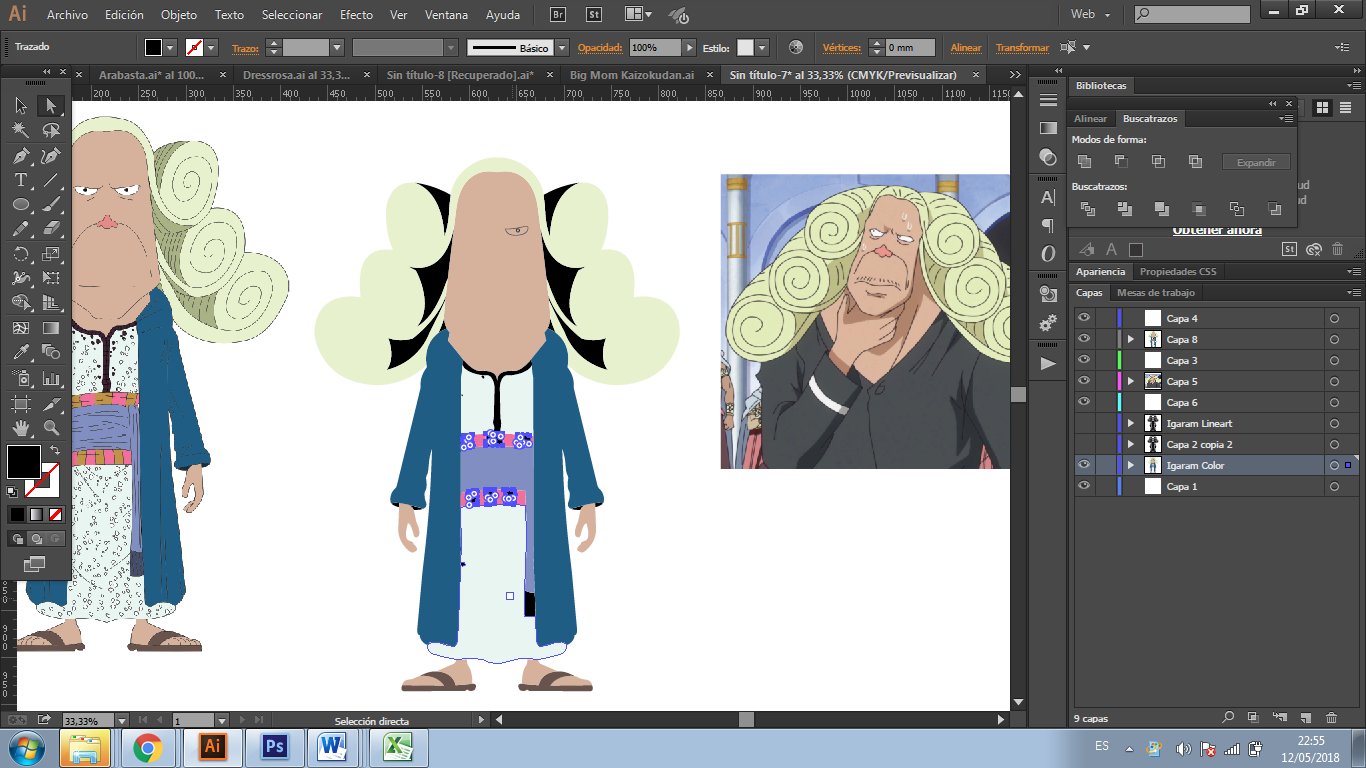The width and height of the screenshot is (1366, 768).
Task: Switch to the Dressrosa.ai document tab
Action: (x=297, y=75)
